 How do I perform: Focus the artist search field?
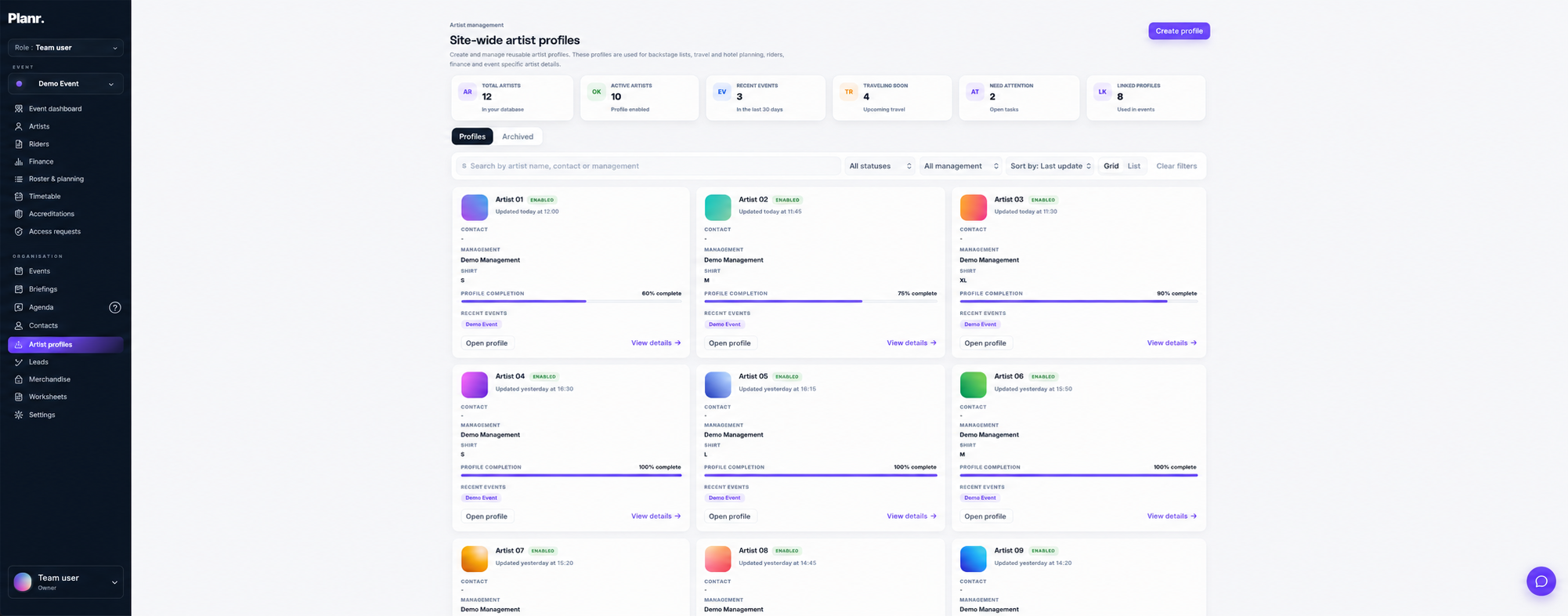tap(649, 166)
